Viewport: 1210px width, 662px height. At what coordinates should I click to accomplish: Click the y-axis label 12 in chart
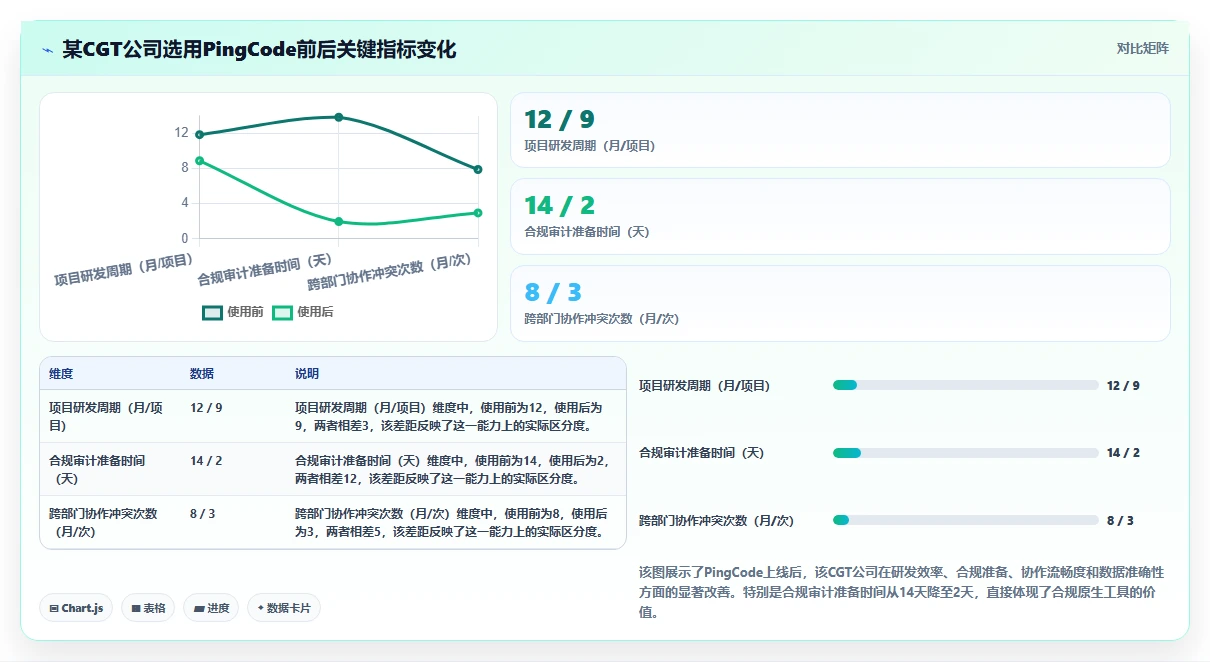click(181, 132)
